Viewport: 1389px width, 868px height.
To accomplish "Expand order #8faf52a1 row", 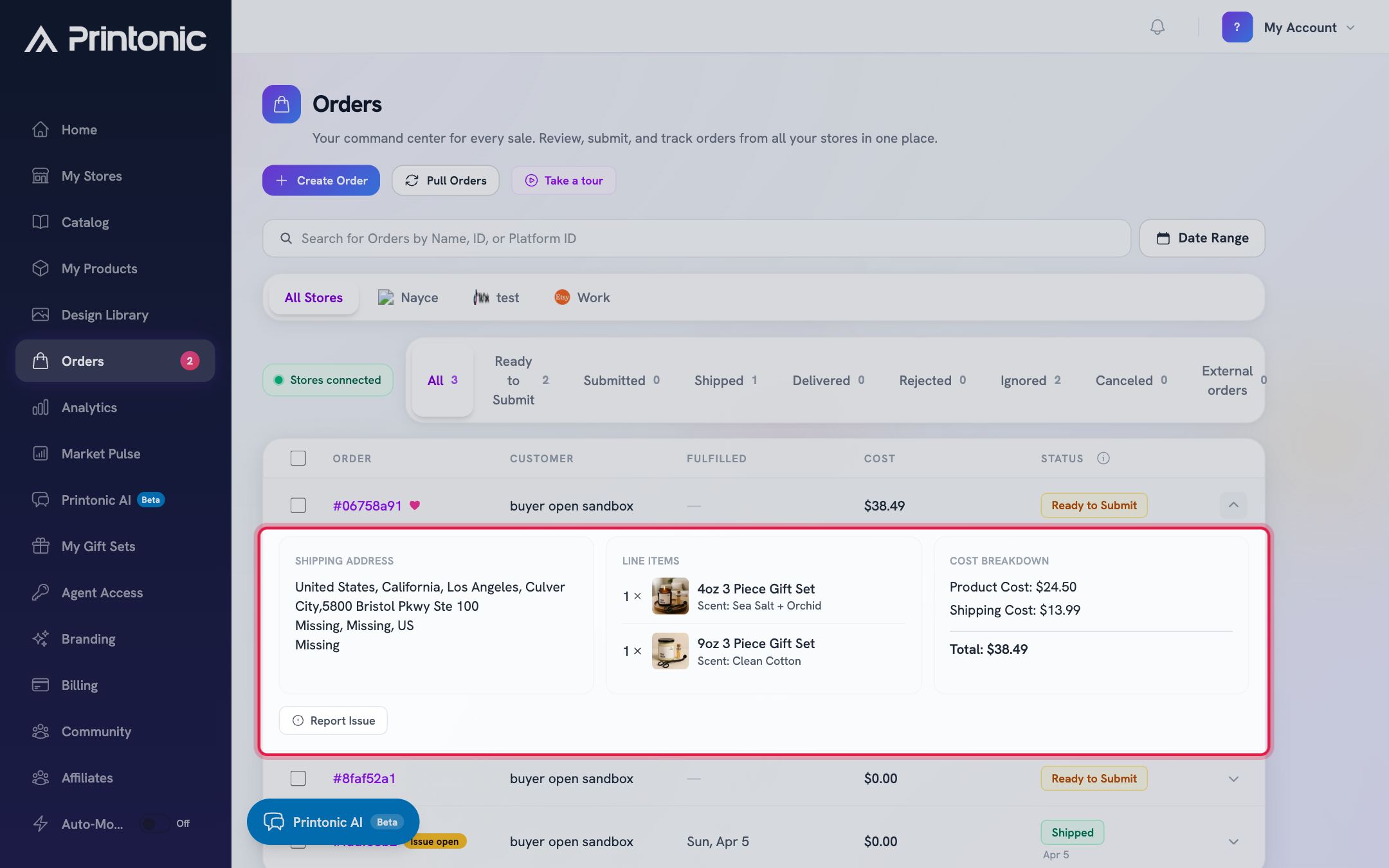I will [x=1233, y=779].
